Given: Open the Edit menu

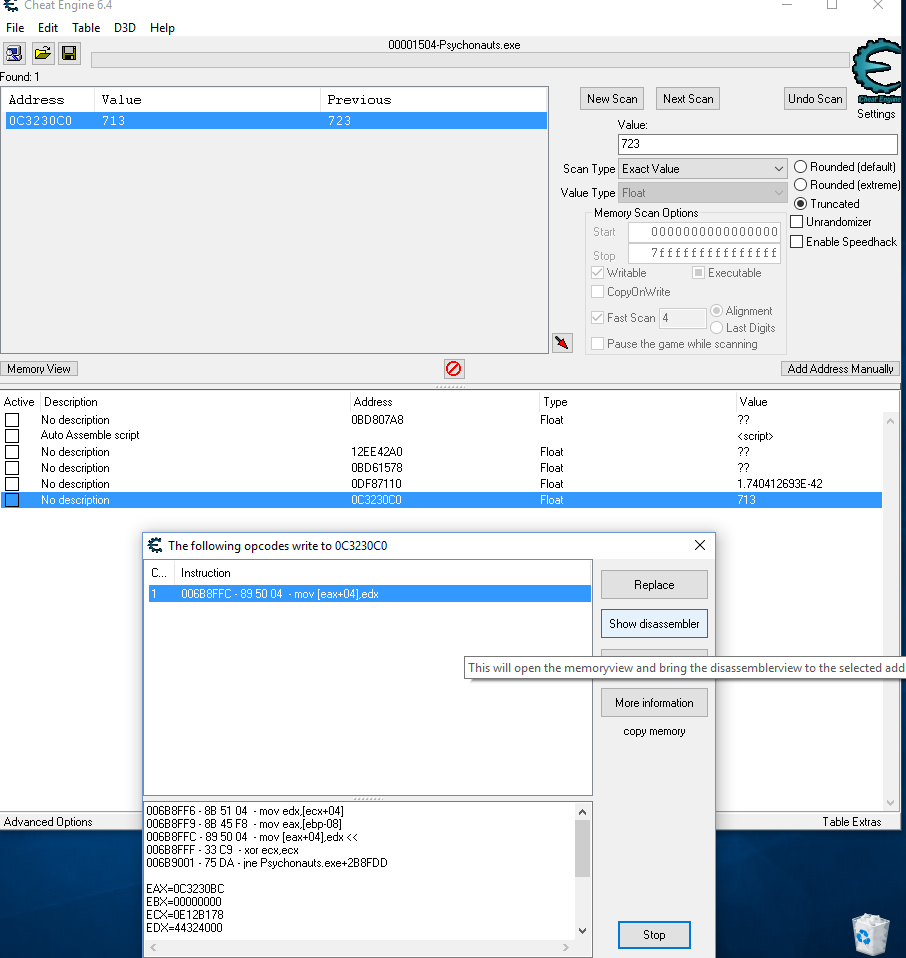Looking at the screenshot, I should coord(48,27).
